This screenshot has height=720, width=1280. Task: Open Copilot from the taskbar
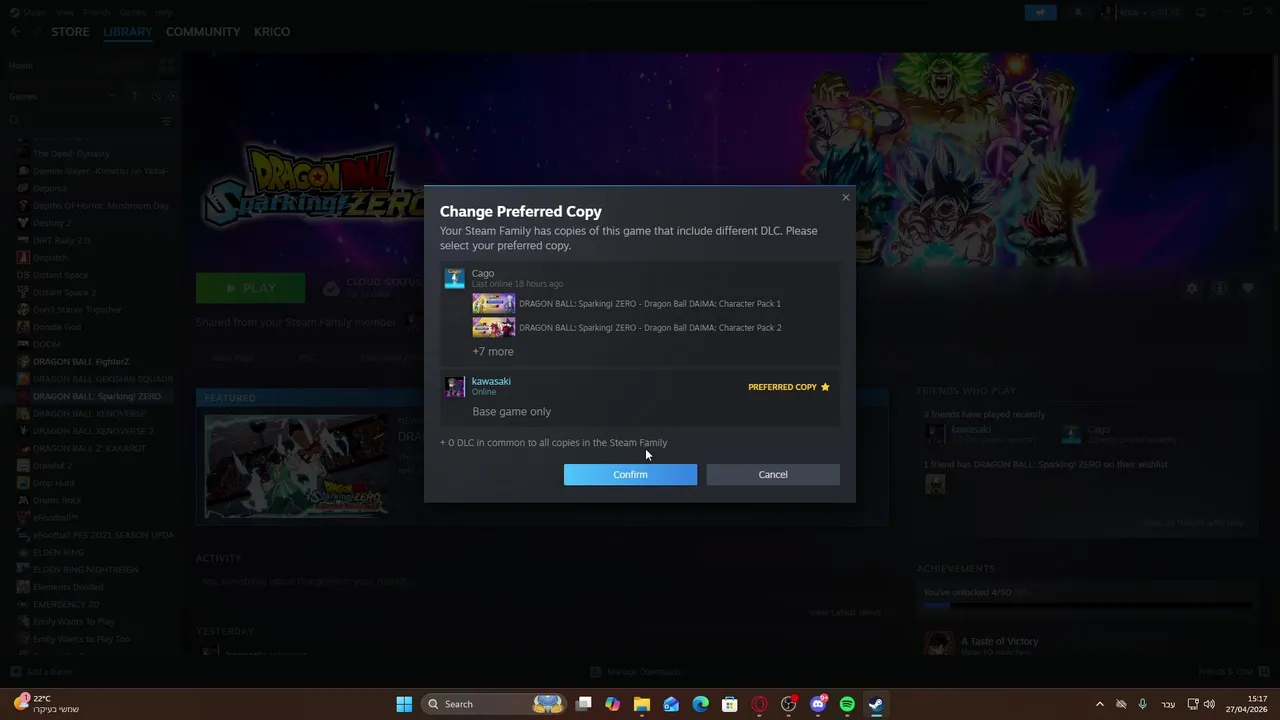click(x=613, y=704)
